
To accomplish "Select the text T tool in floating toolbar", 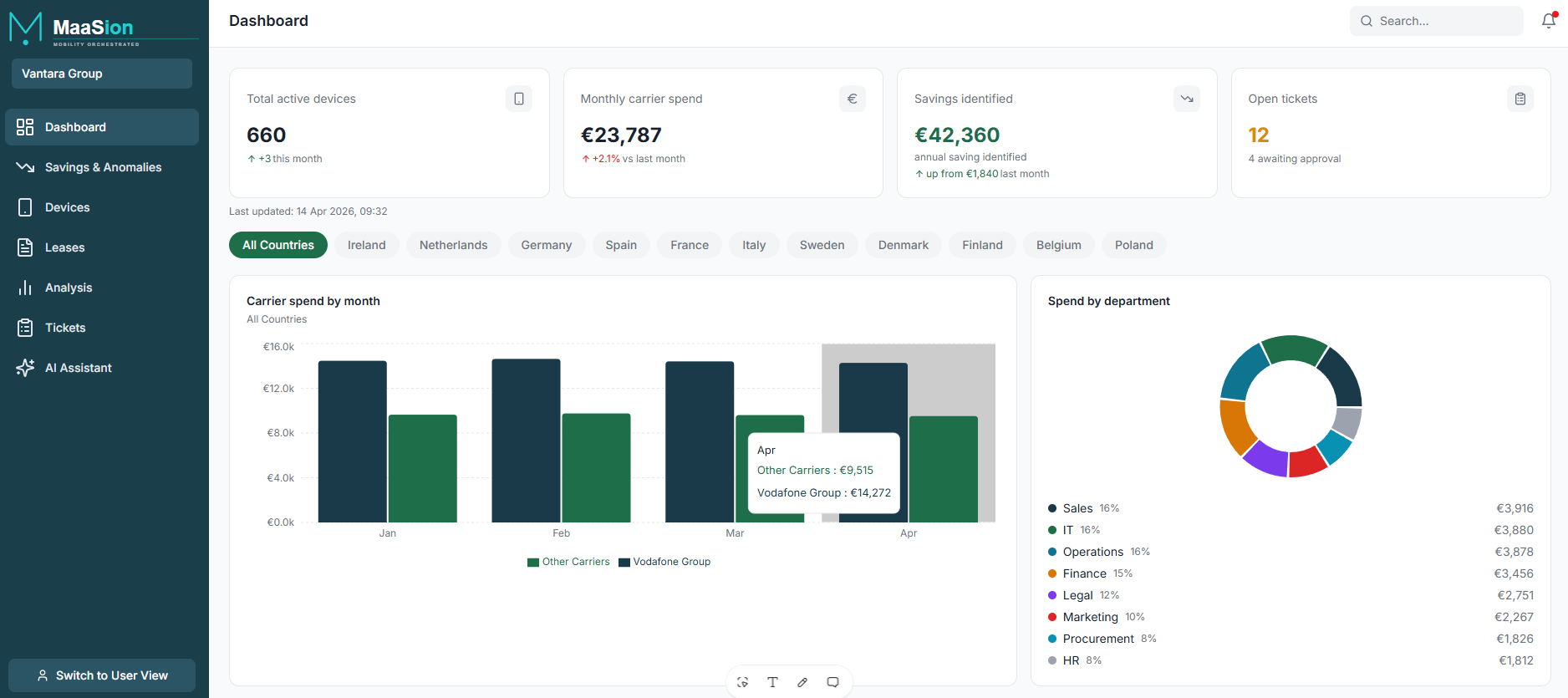I will tap(772, 682).
